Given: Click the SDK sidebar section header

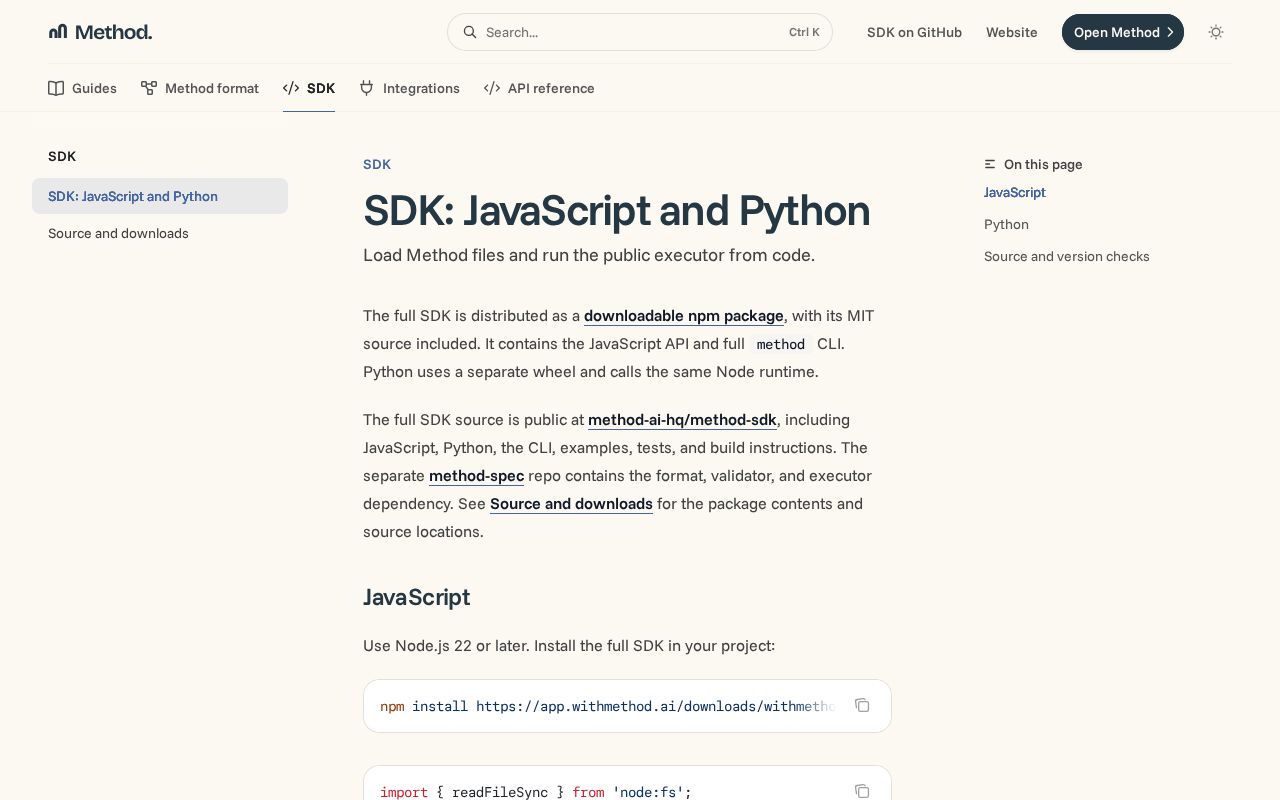Looking at the screenshot, I should (62, 156).
